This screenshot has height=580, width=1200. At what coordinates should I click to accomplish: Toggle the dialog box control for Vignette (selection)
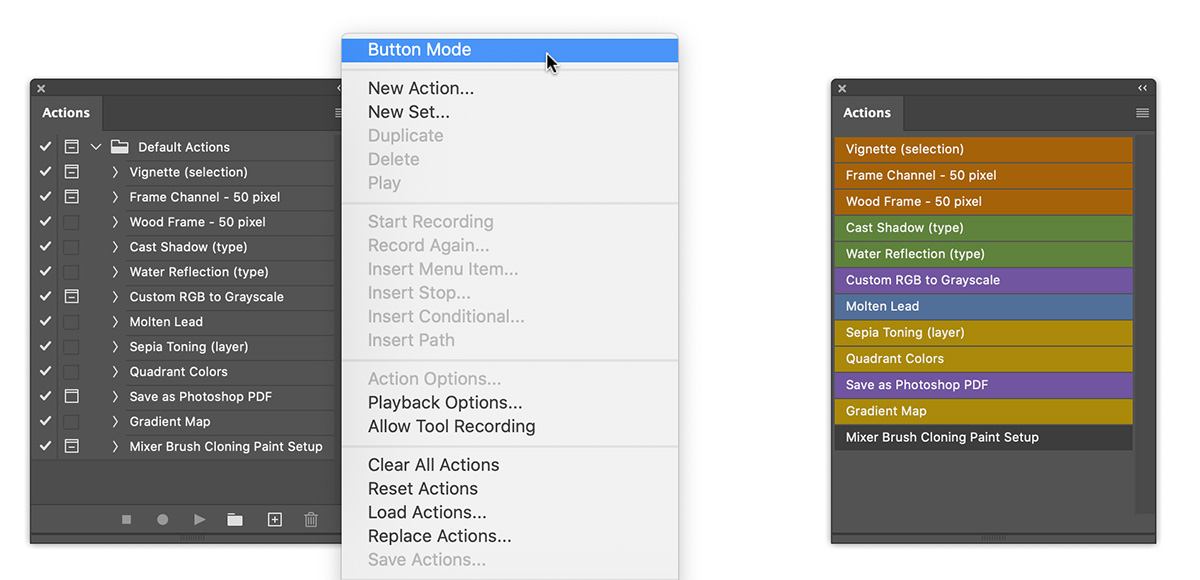(x=70, y=171)
